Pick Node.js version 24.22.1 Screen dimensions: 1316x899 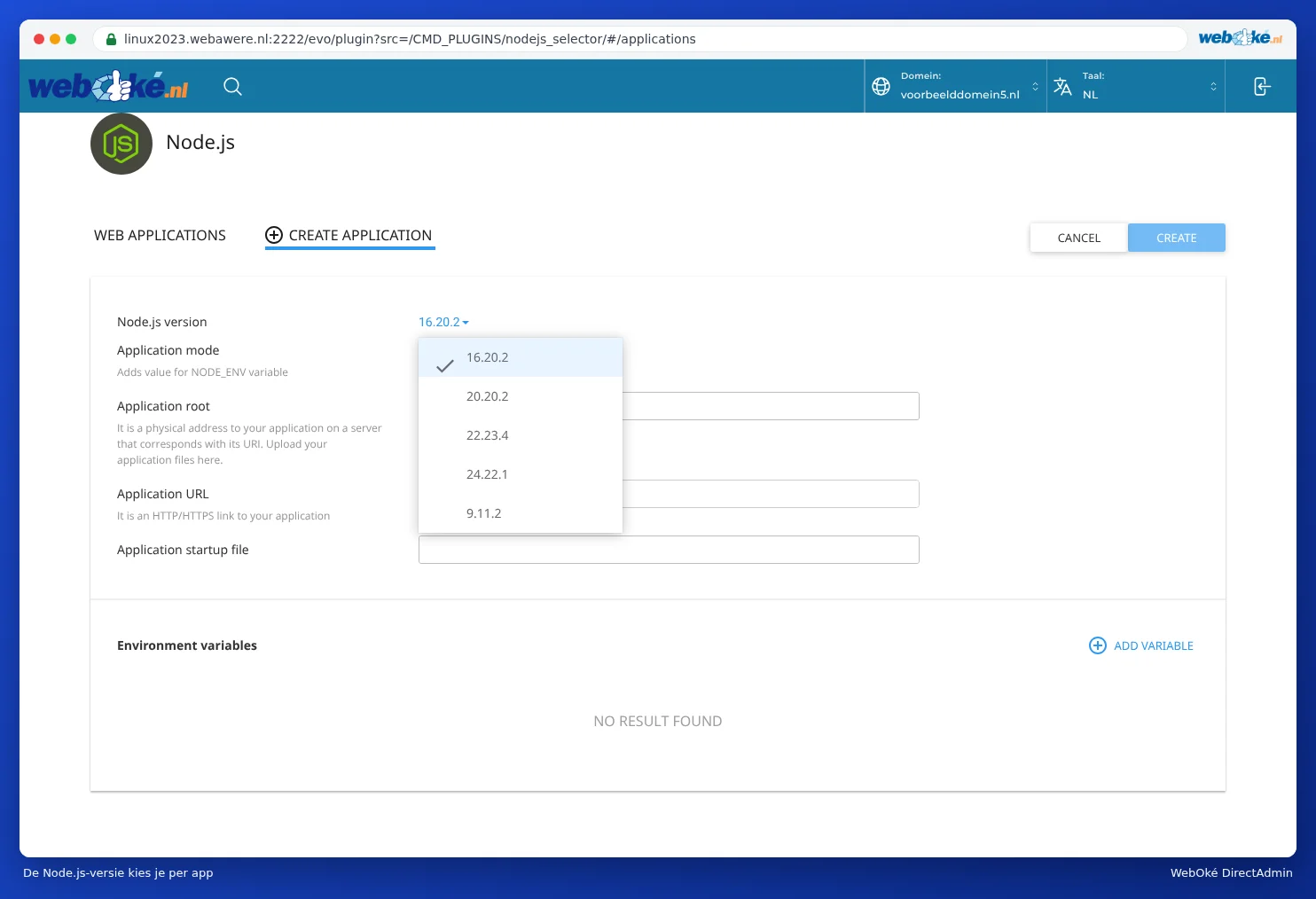click(x=521, y=474)
